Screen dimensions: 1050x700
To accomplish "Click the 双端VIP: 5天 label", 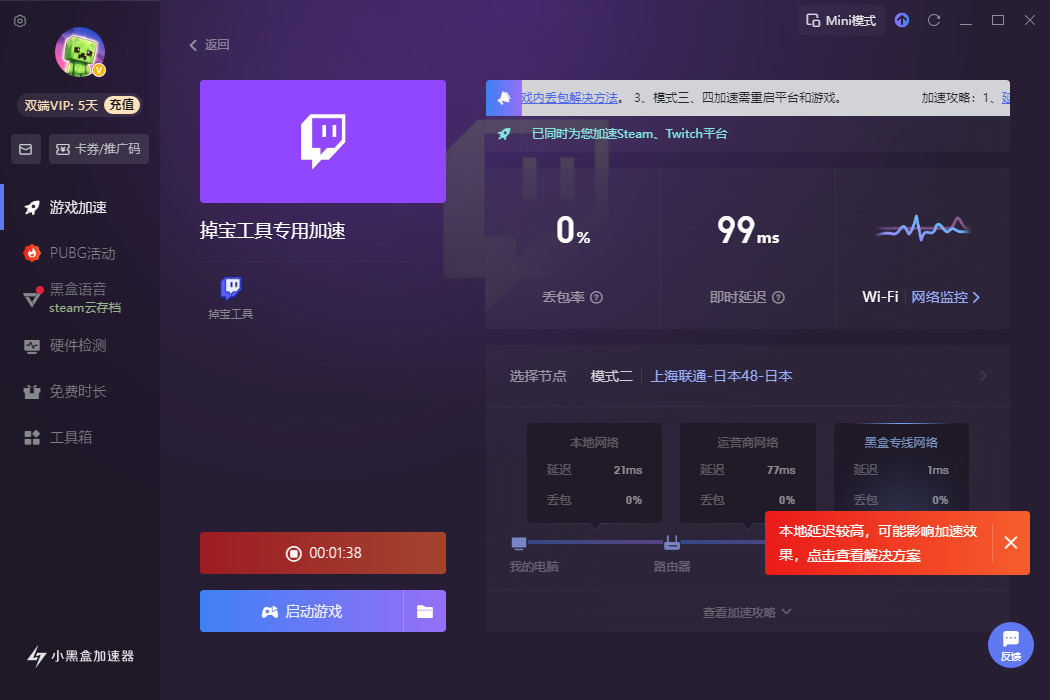I will pyautogui.click(x=61, y=105).
